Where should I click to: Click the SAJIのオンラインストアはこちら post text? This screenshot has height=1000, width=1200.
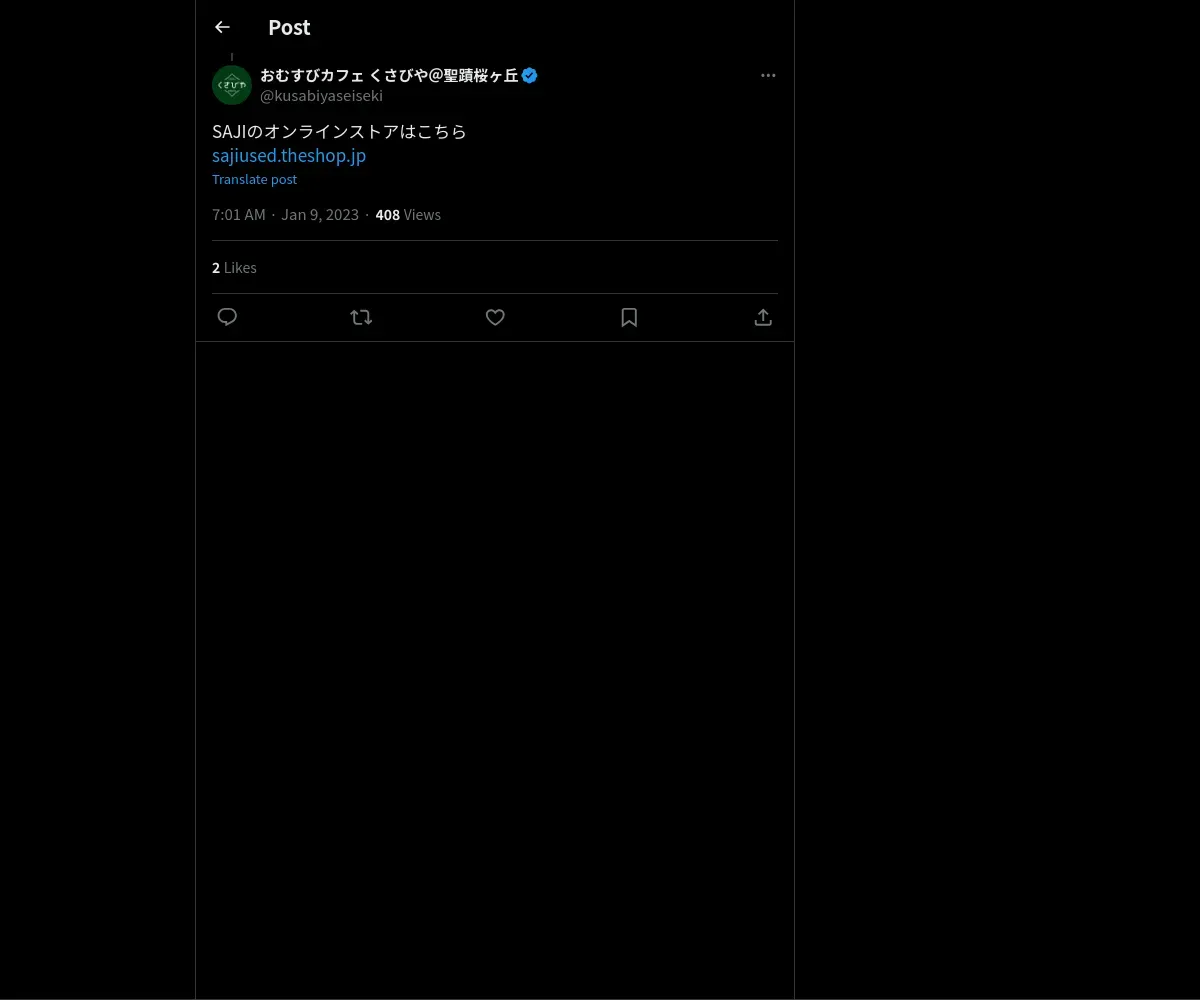click(x=339, y=131)
